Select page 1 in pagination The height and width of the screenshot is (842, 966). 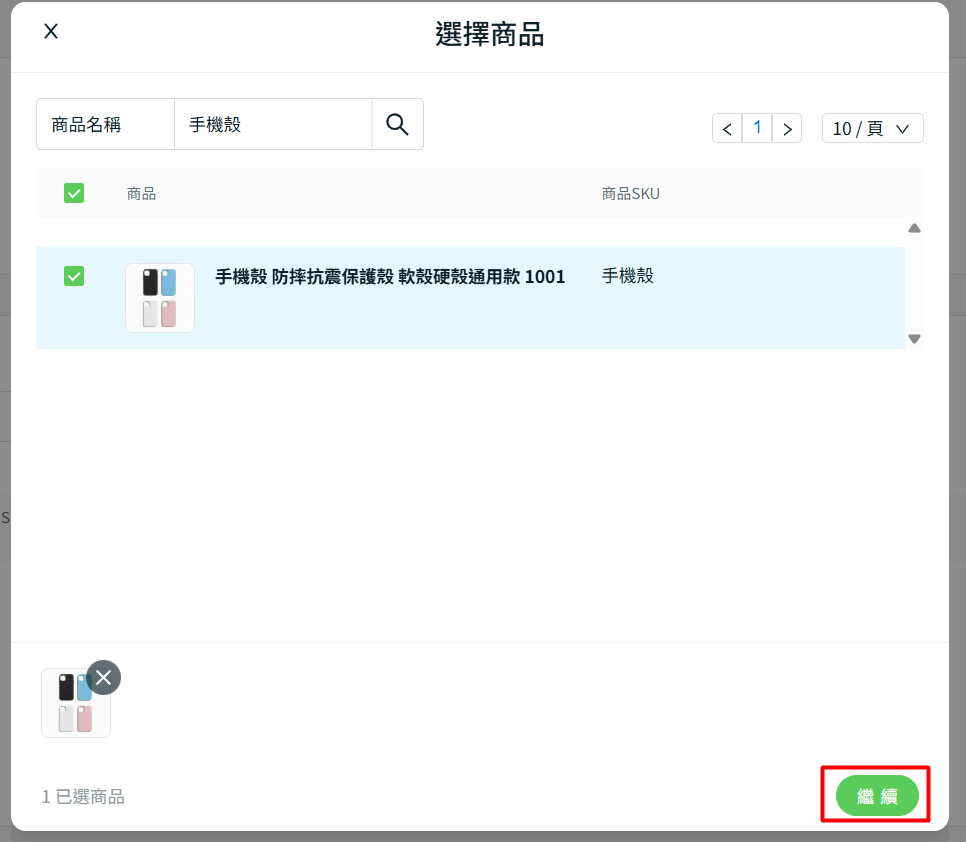pos(757,128)
